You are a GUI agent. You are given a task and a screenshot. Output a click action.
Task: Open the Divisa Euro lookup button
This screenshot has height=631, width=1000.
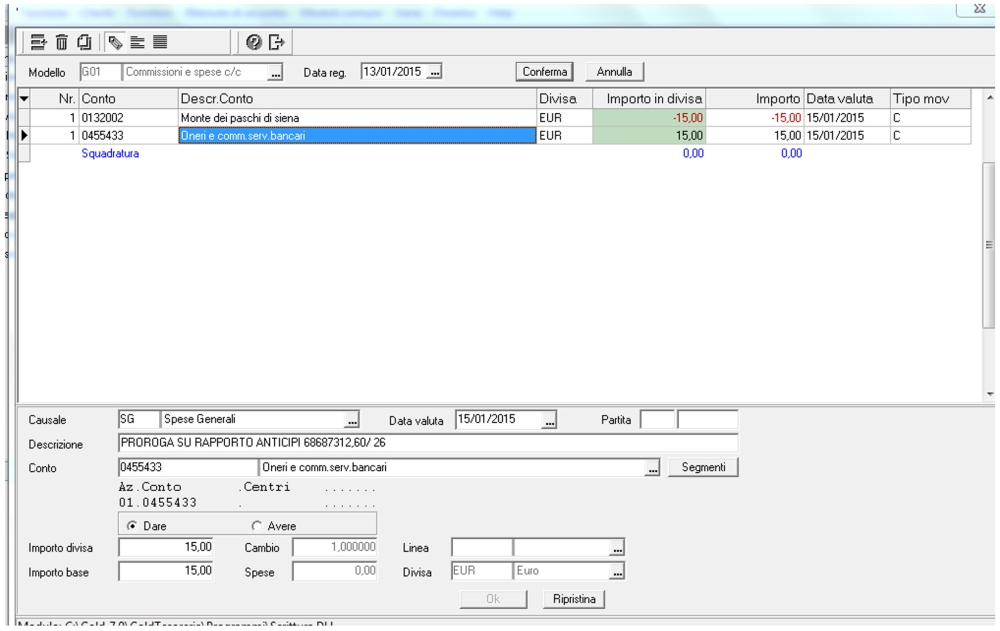pos(617,572)
